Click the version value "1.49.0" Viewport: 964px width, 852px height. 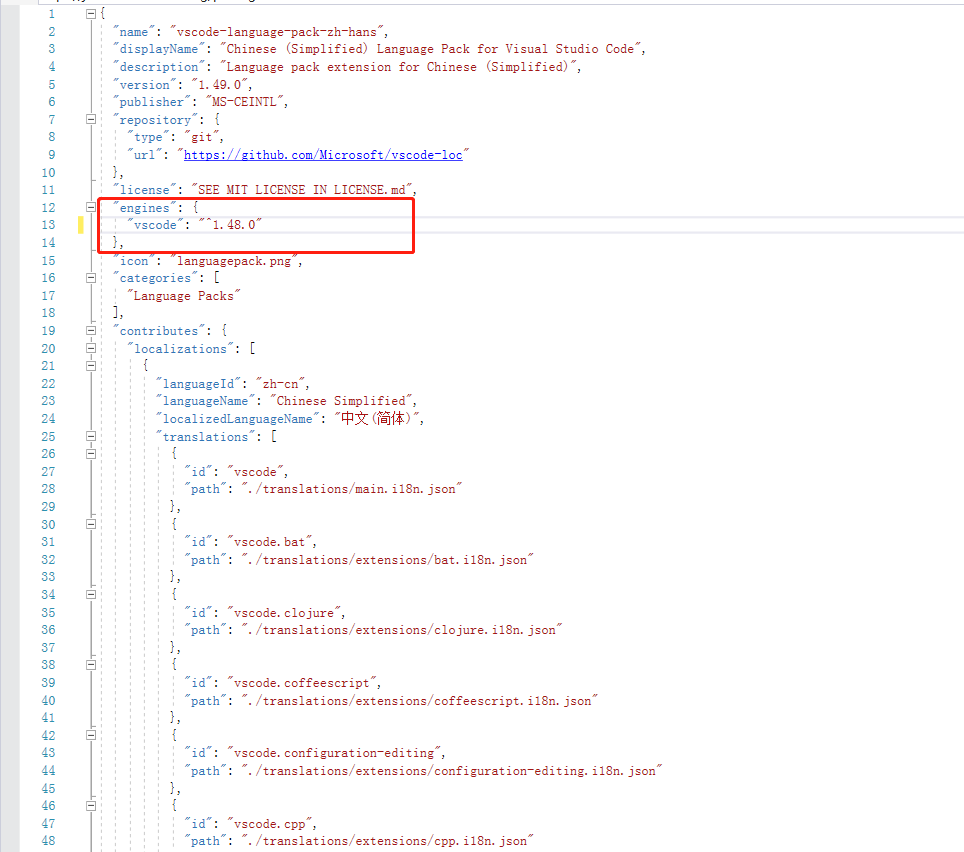[x=219, y=84]
